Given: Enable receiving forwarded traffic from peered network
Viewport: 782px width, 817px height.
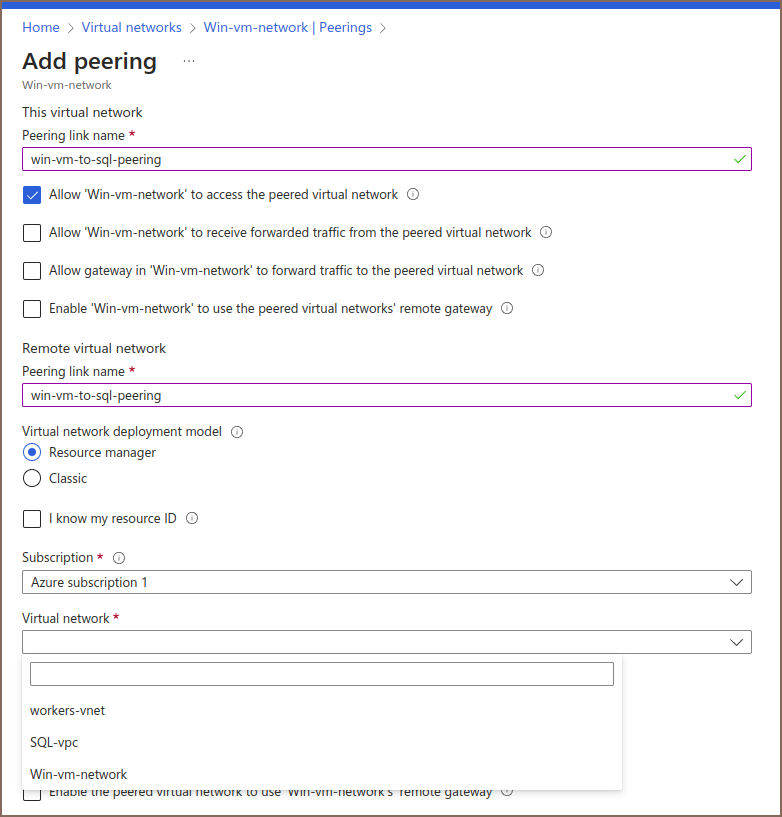Looking at the screenshot, I should coord(32,233).
